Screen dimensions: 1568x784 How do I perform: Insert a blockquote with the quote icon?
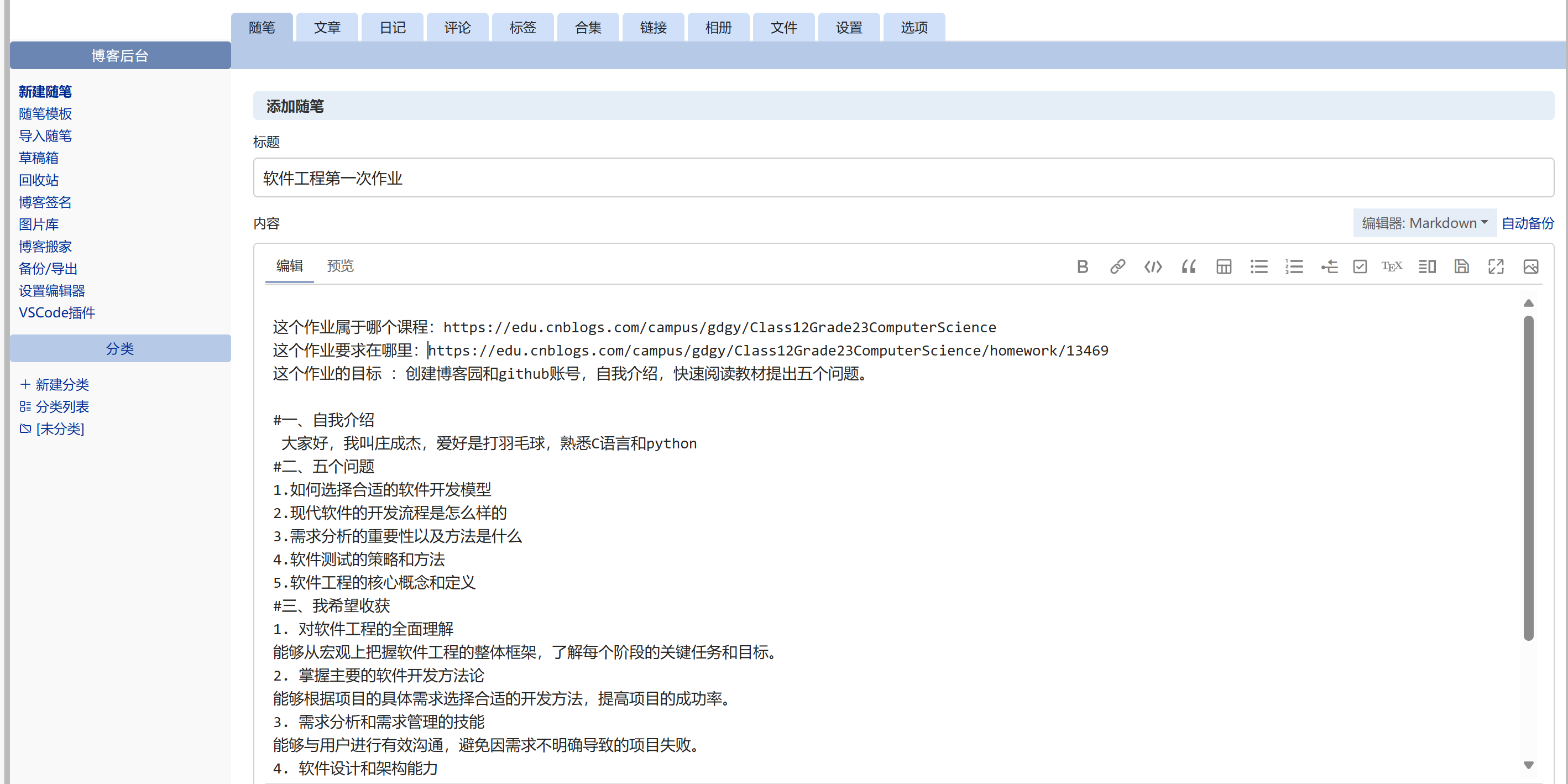(1188, 266)
